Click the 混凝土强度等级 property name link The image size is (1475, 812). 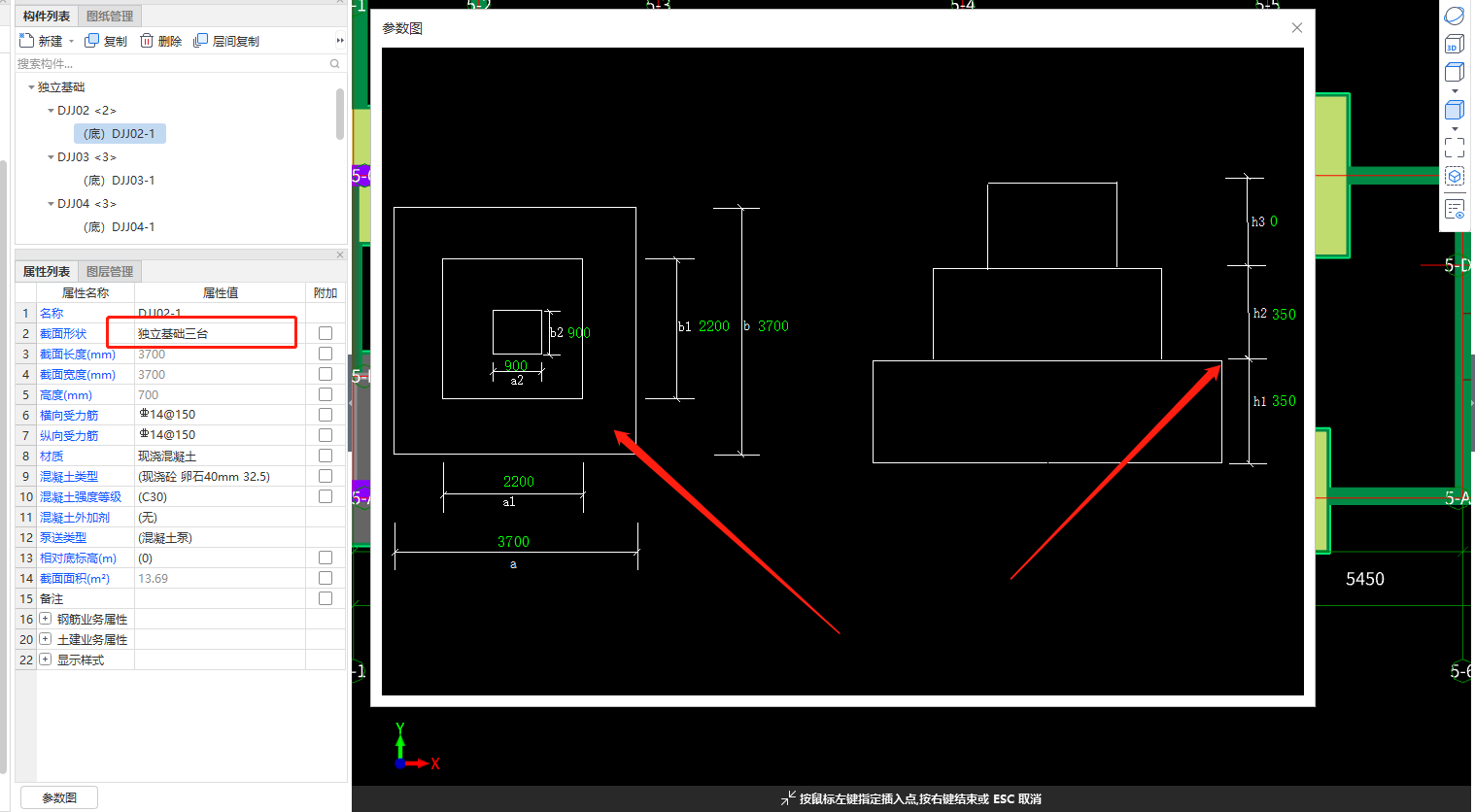81,496
